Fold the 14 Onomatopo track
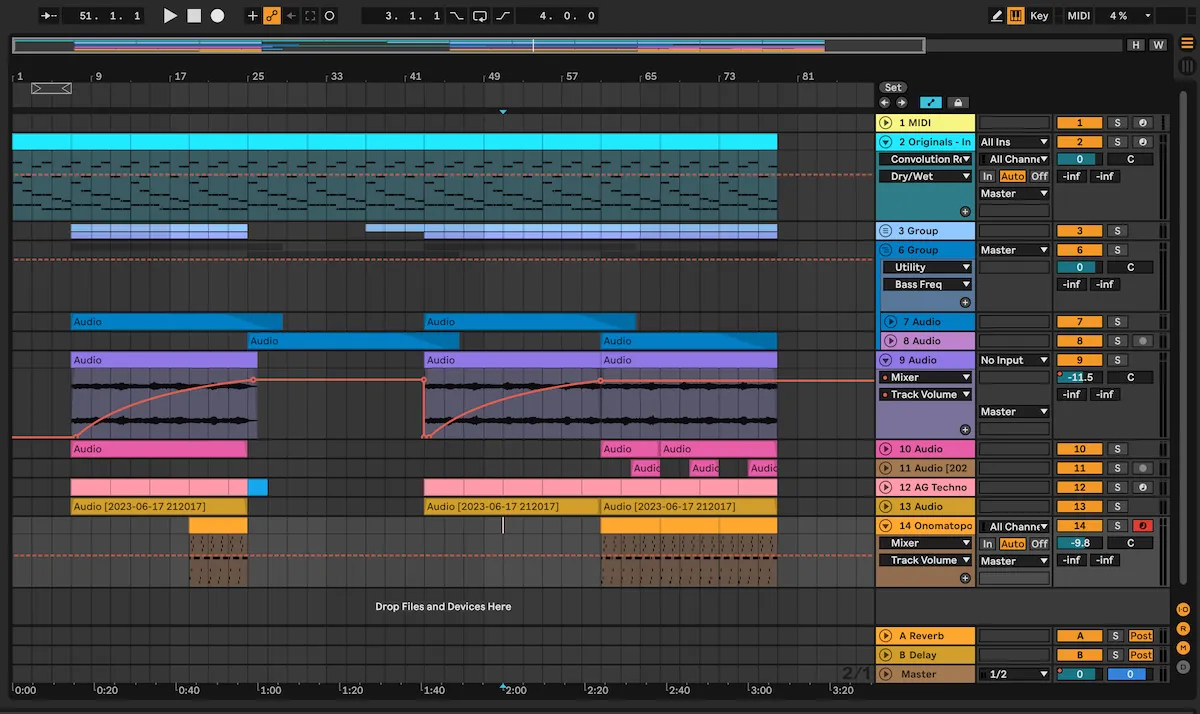 886,526
